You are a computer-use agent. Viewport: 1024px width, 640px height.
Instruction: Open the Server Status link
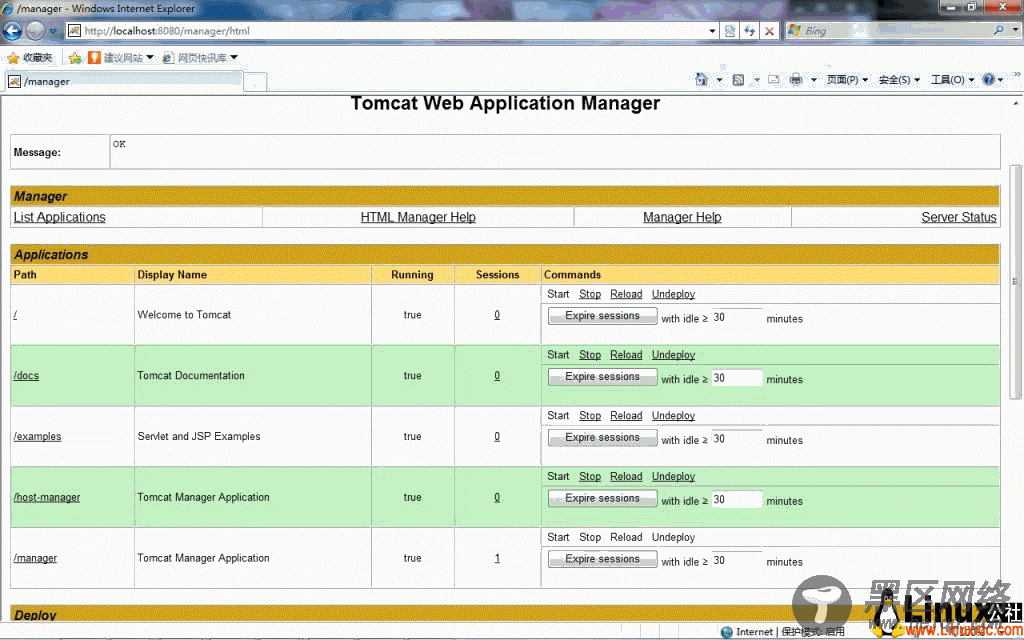[959, 217]
